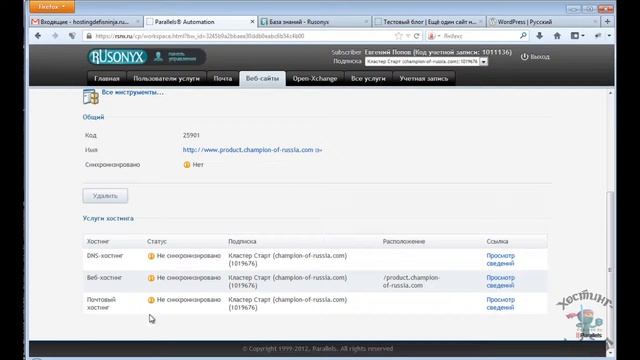Switch to the База знаний Rusonyx tab

(314, 22)
